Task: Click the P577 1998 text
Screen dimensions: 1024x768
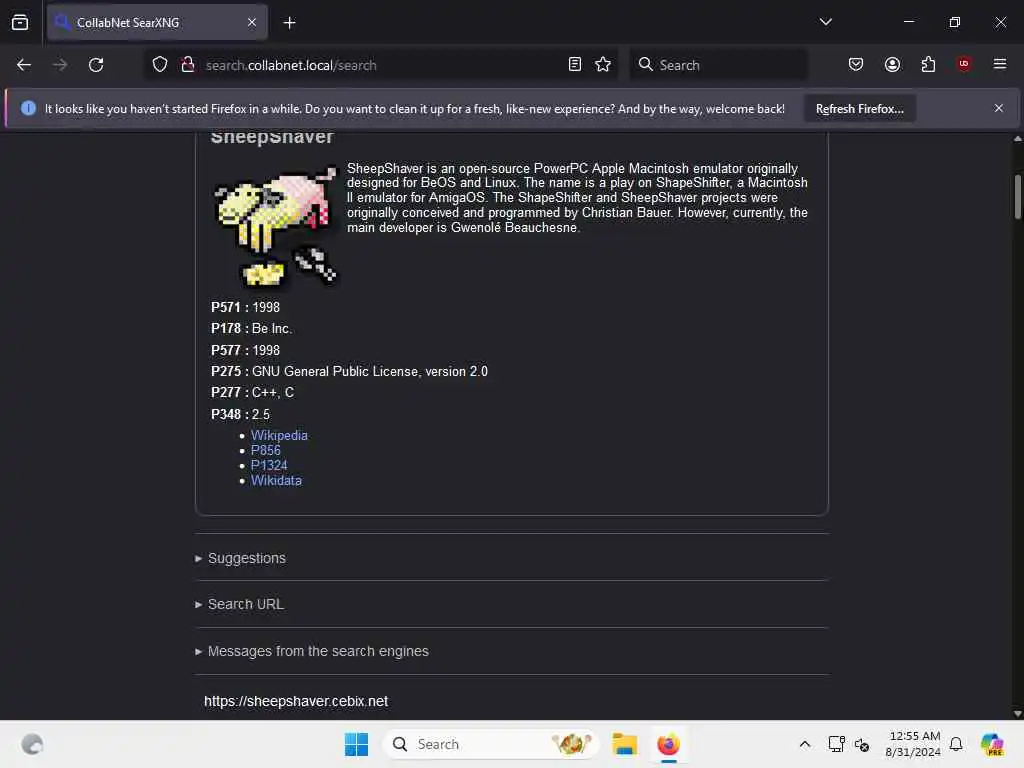Action: [x=246, y=350]
